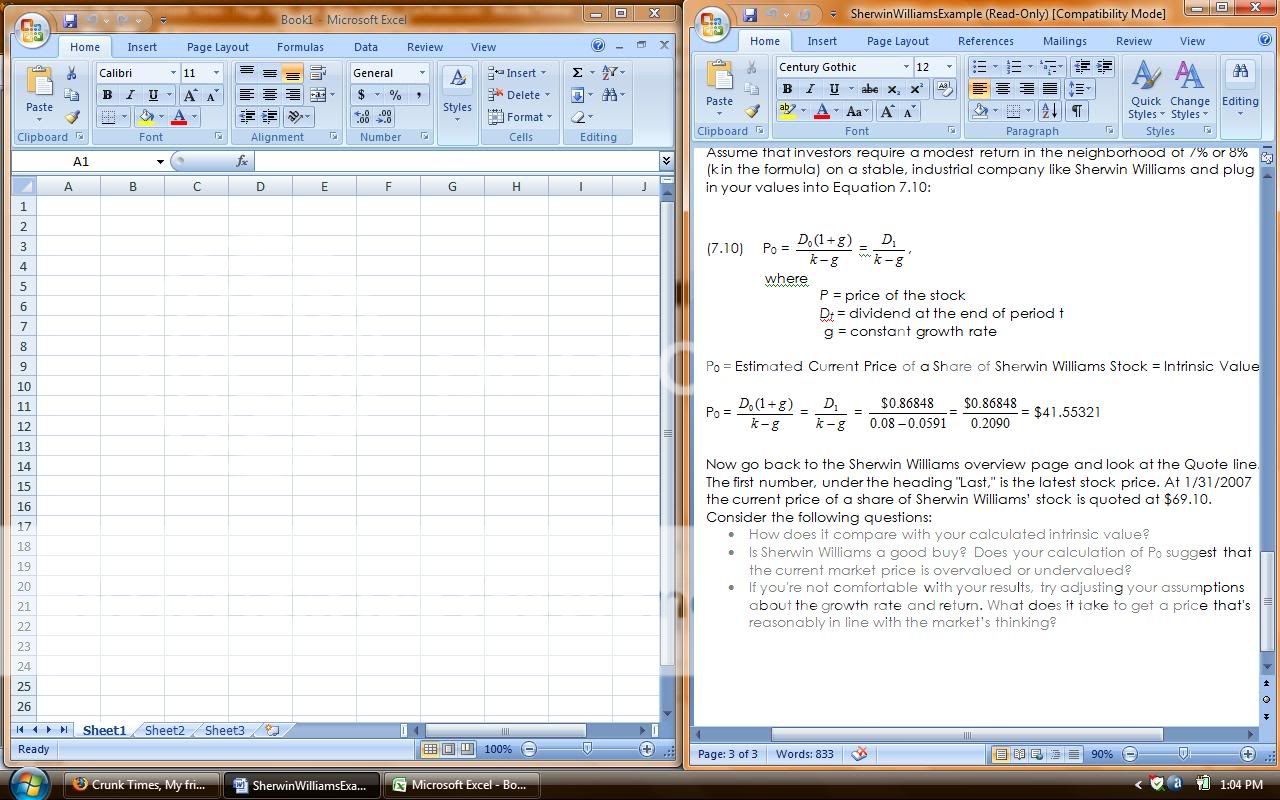Click Word count in Word status bar
Viewport: 1280px width, 800px height.
point(804,754)
